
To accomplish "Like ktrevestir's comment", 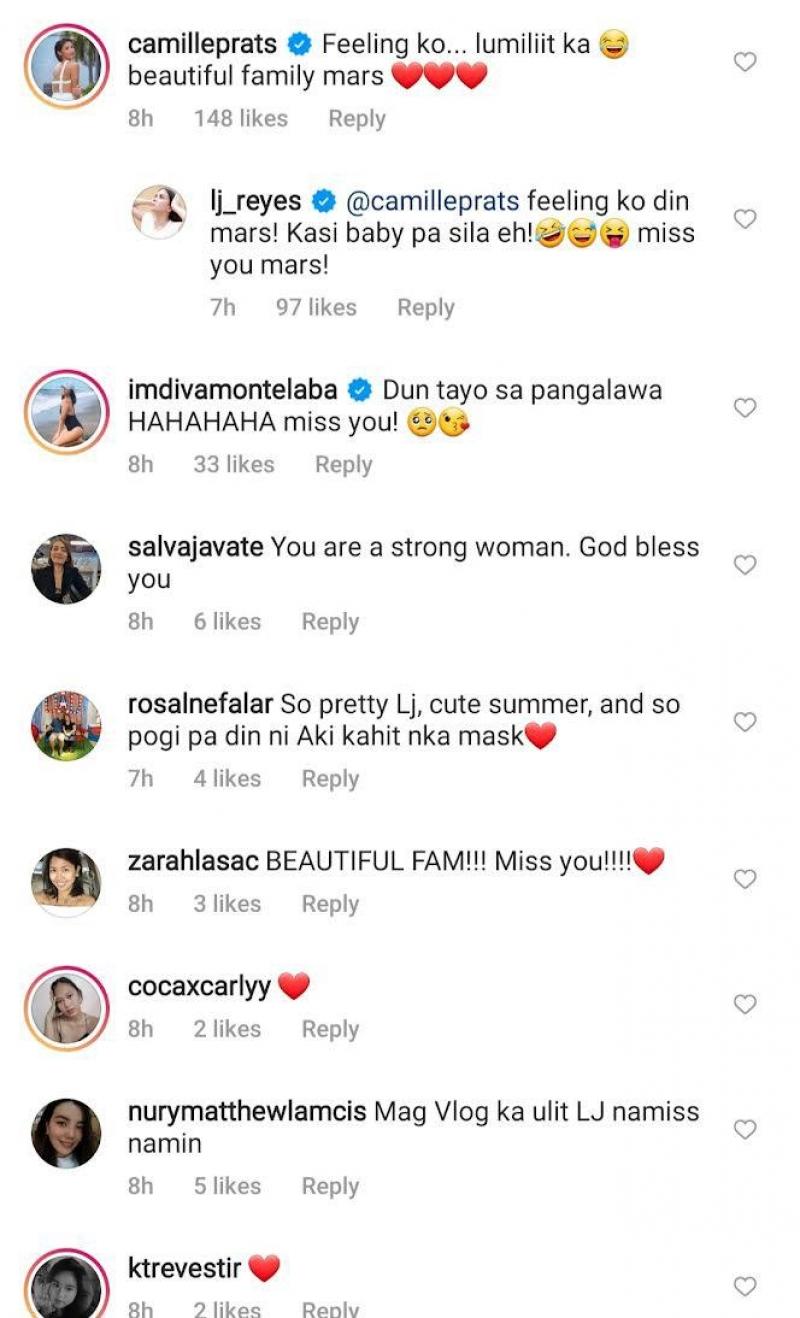I will coord(745,1286).
